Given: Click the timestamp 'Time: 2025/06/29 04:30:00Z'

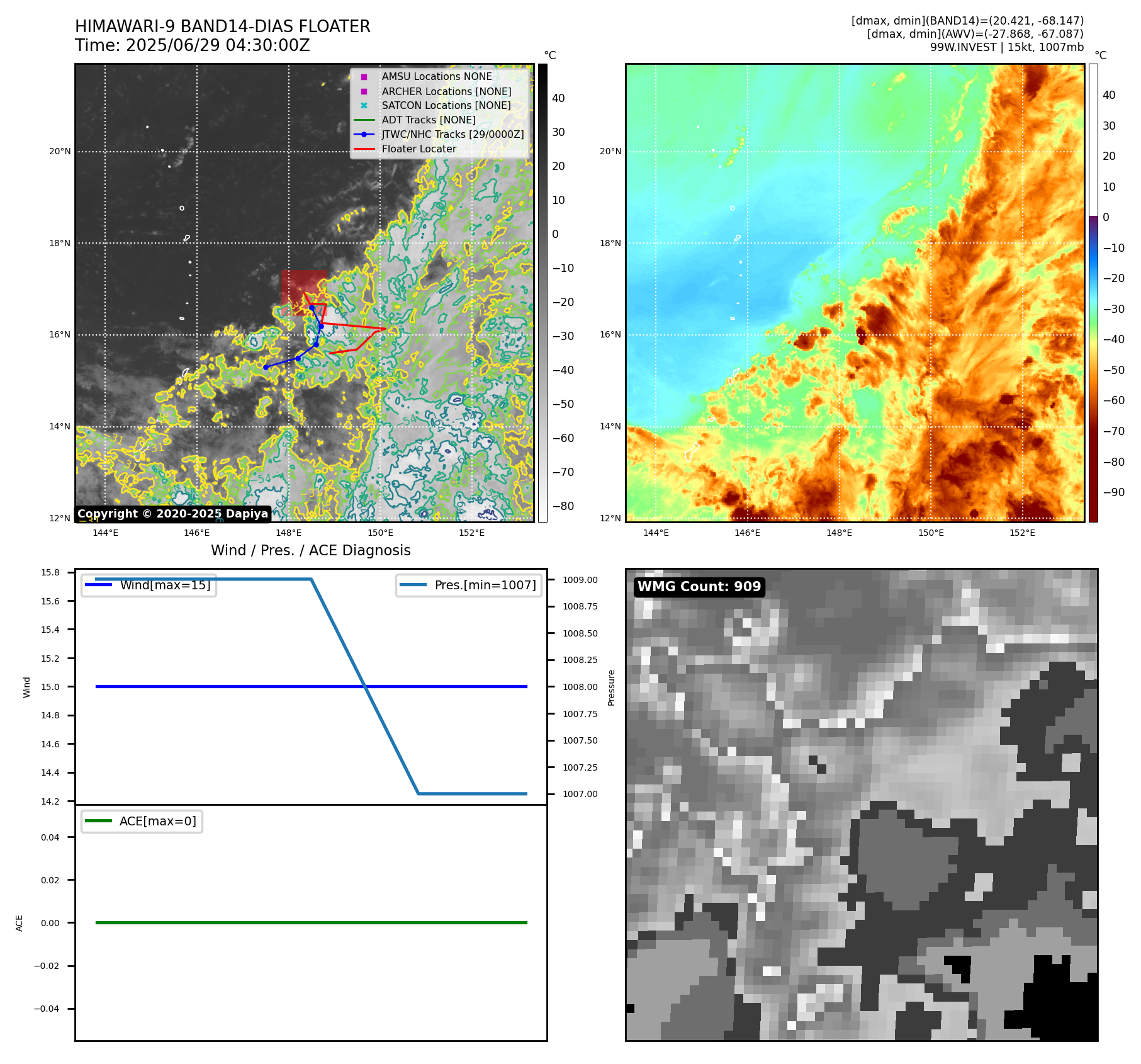Looking at the screenshot, I should (x=193, y=45).
